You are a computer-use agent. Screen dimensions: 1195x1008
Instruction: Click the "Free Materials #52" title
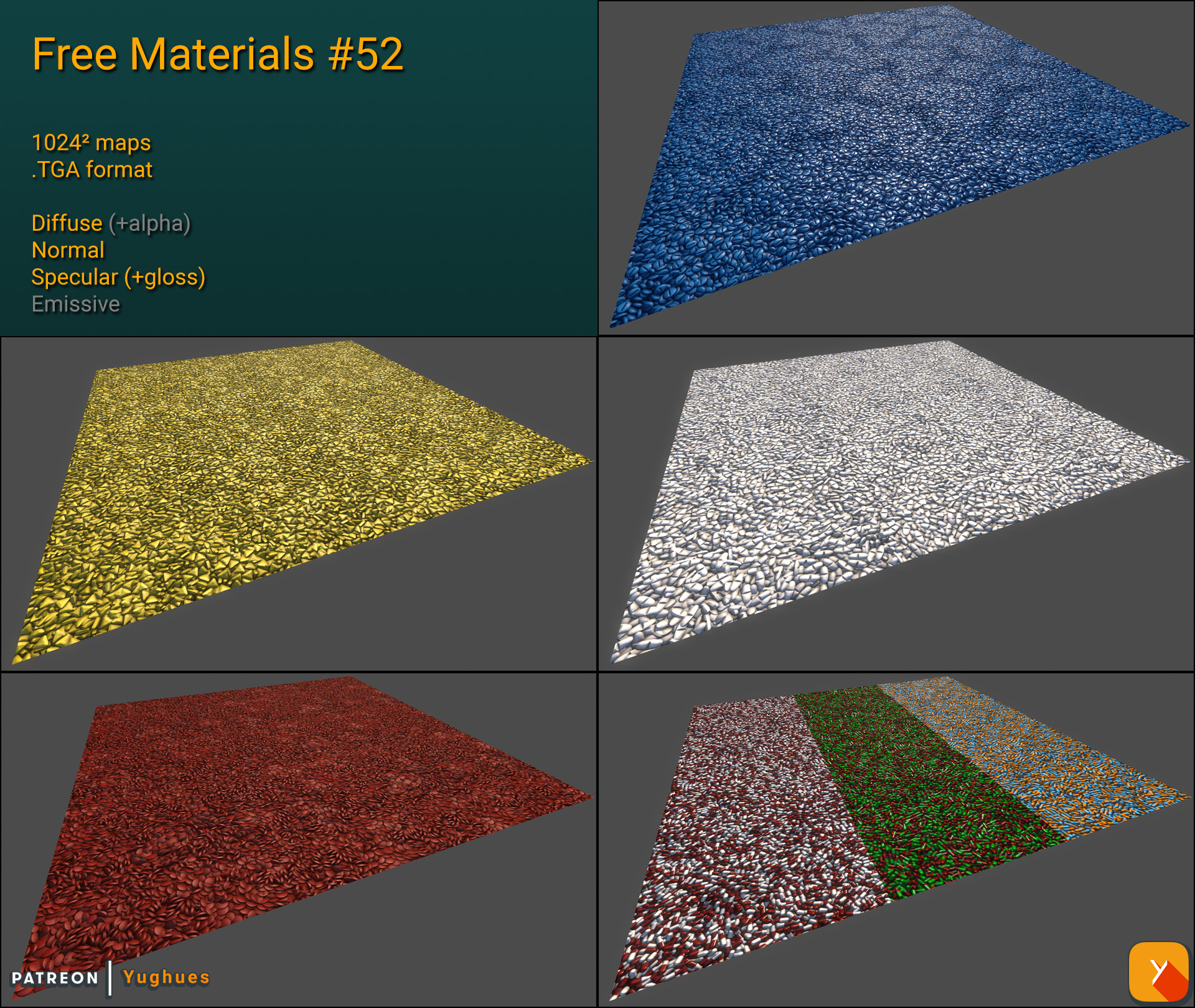pos(218,56)
